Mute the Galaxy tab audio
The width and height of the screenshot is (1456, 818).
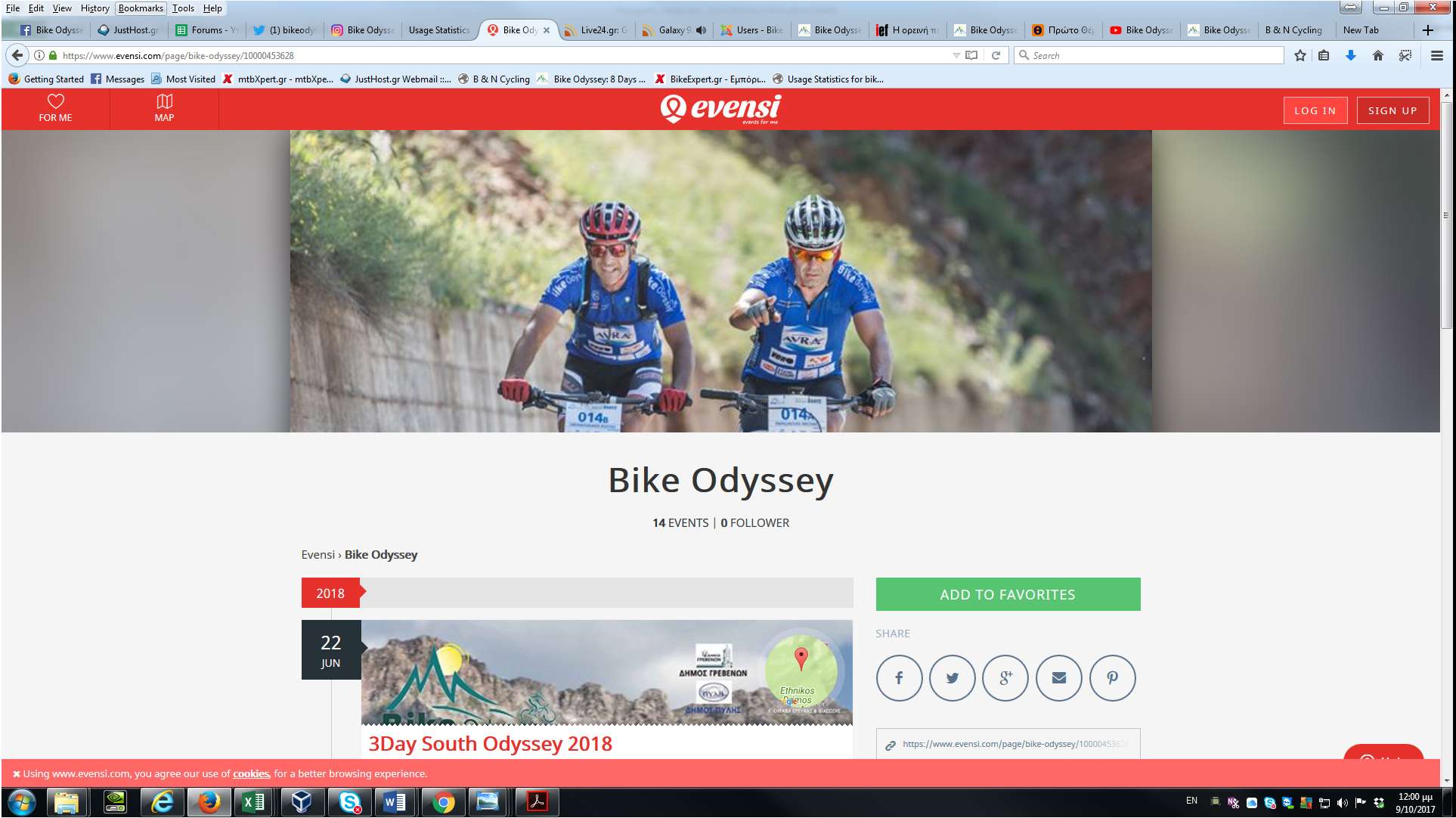point(701,30)
